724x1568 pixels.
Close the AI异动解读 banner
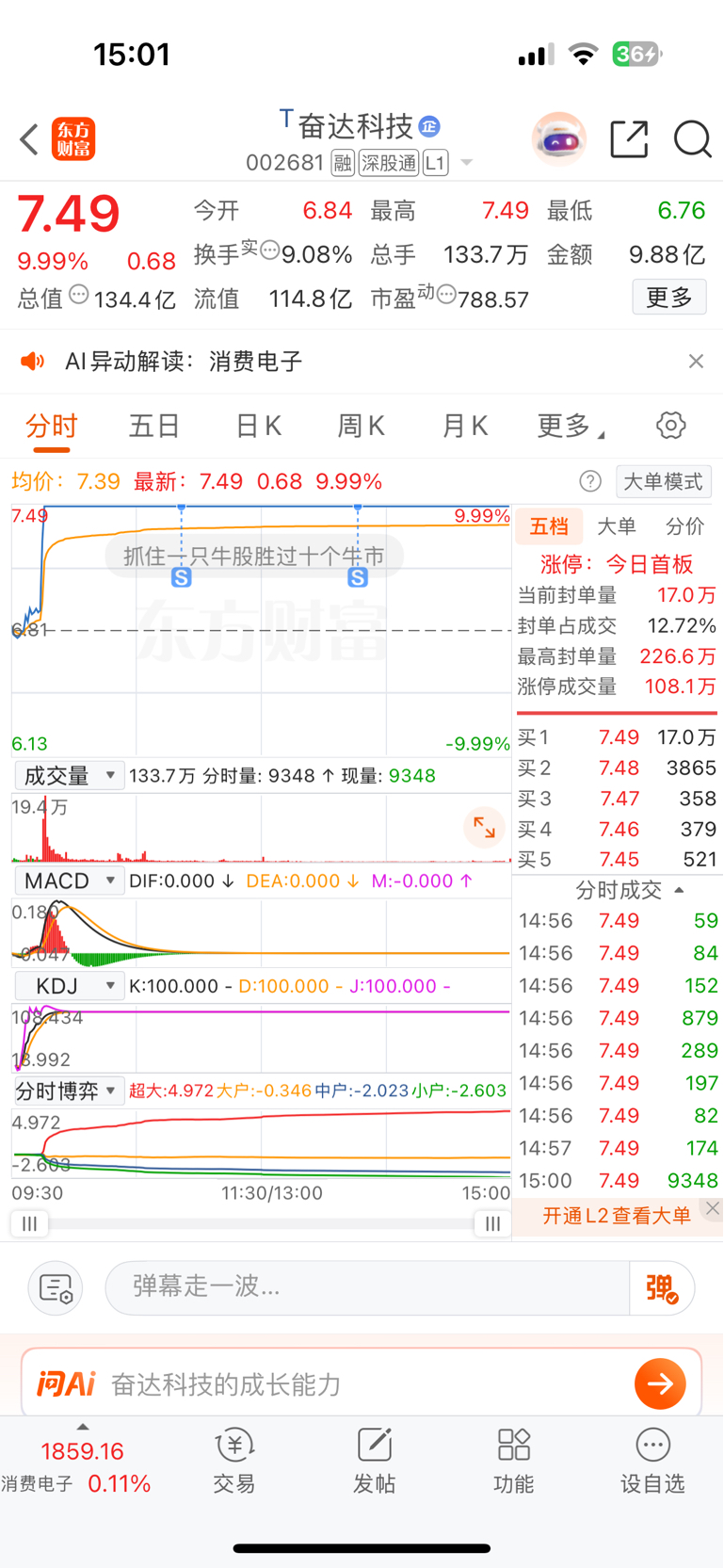(x=696, y=362)
